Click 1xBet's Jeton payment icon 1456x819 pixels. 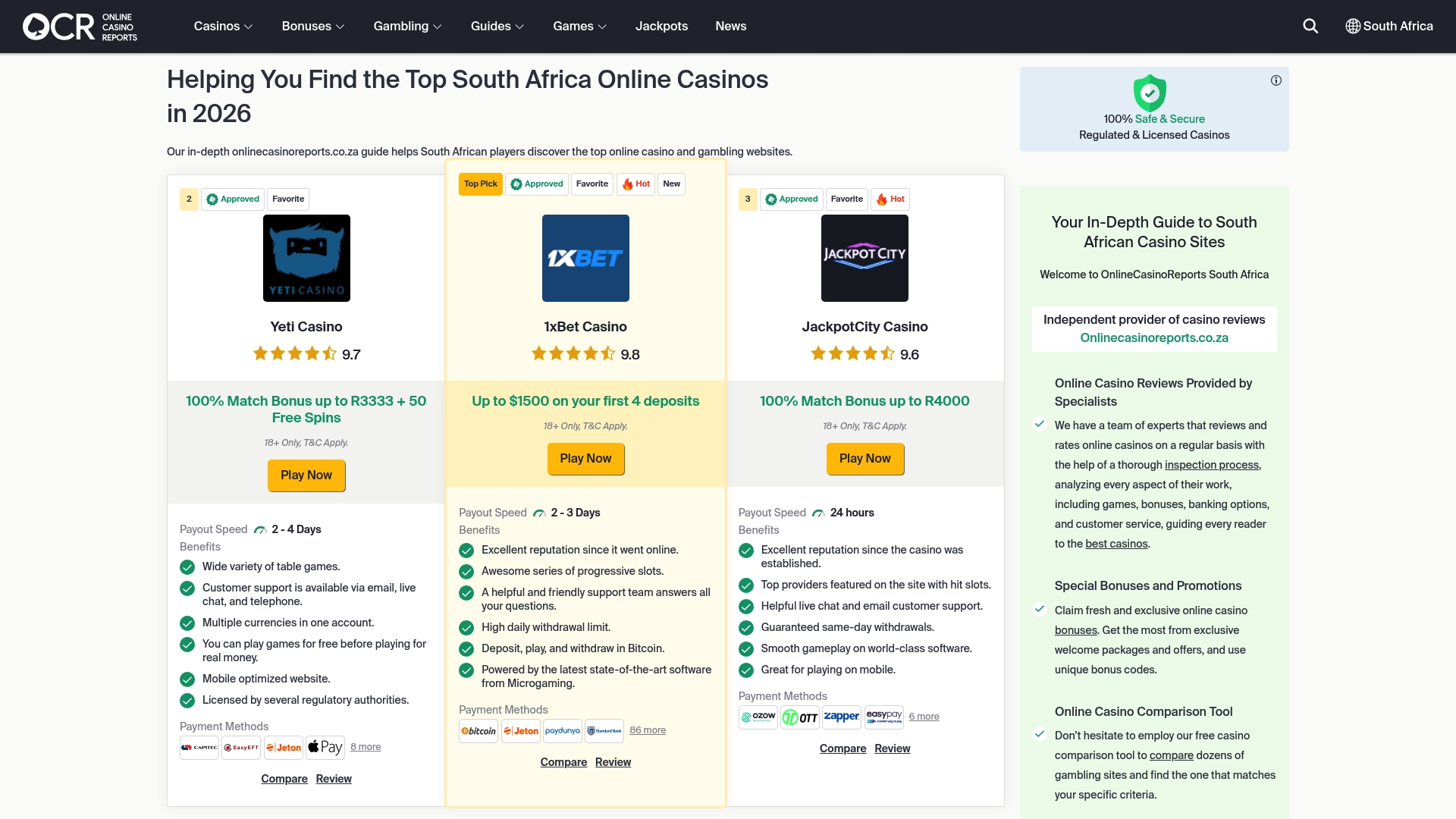click(x=521, y=731)
